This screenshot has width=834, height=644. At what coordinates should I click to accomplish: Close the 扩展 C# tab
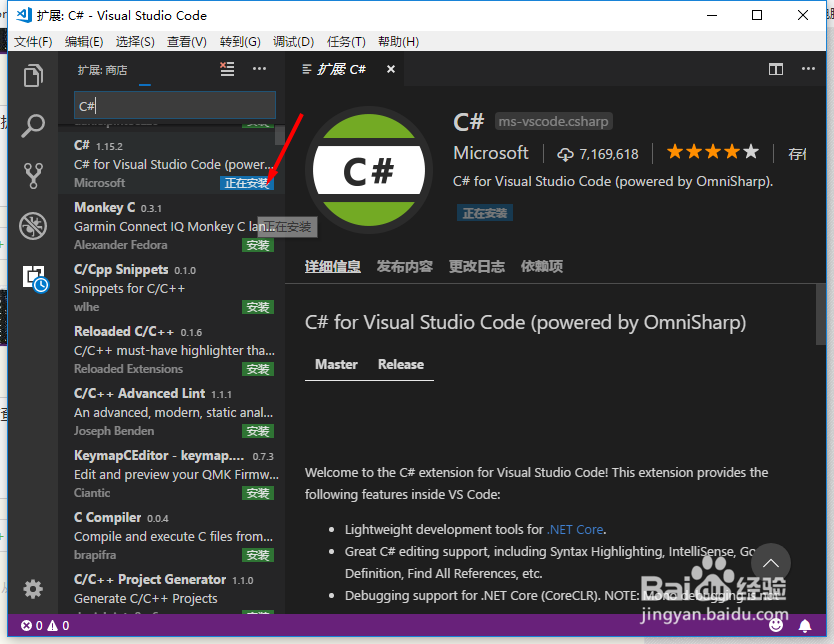pyautogui.click(x=391, y=69)
